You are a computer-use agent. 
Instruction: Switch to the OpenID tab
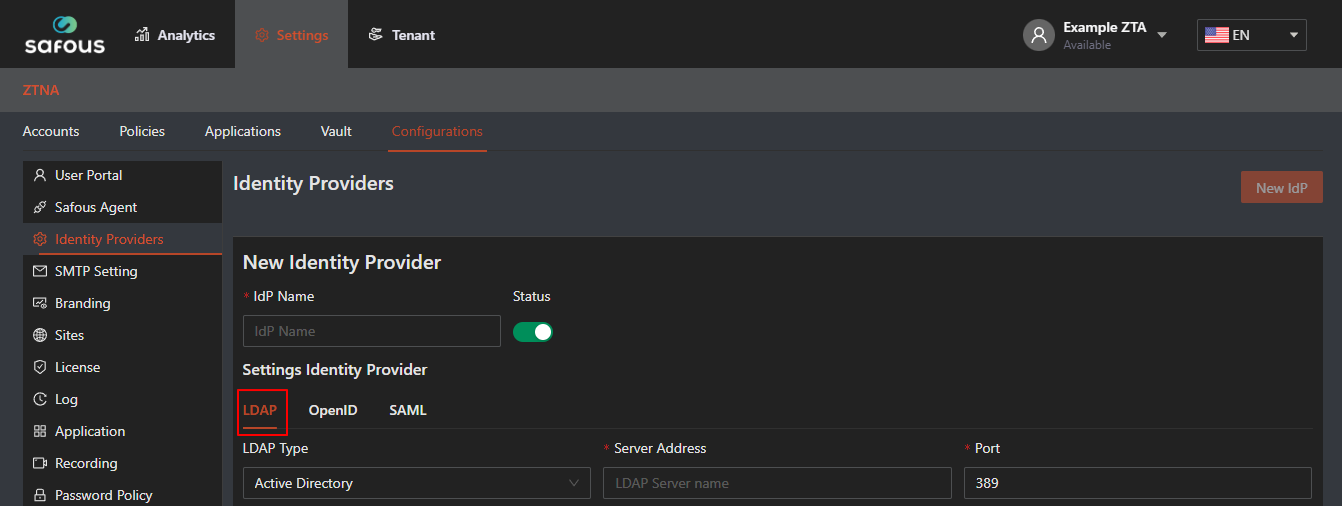[333, 410]
